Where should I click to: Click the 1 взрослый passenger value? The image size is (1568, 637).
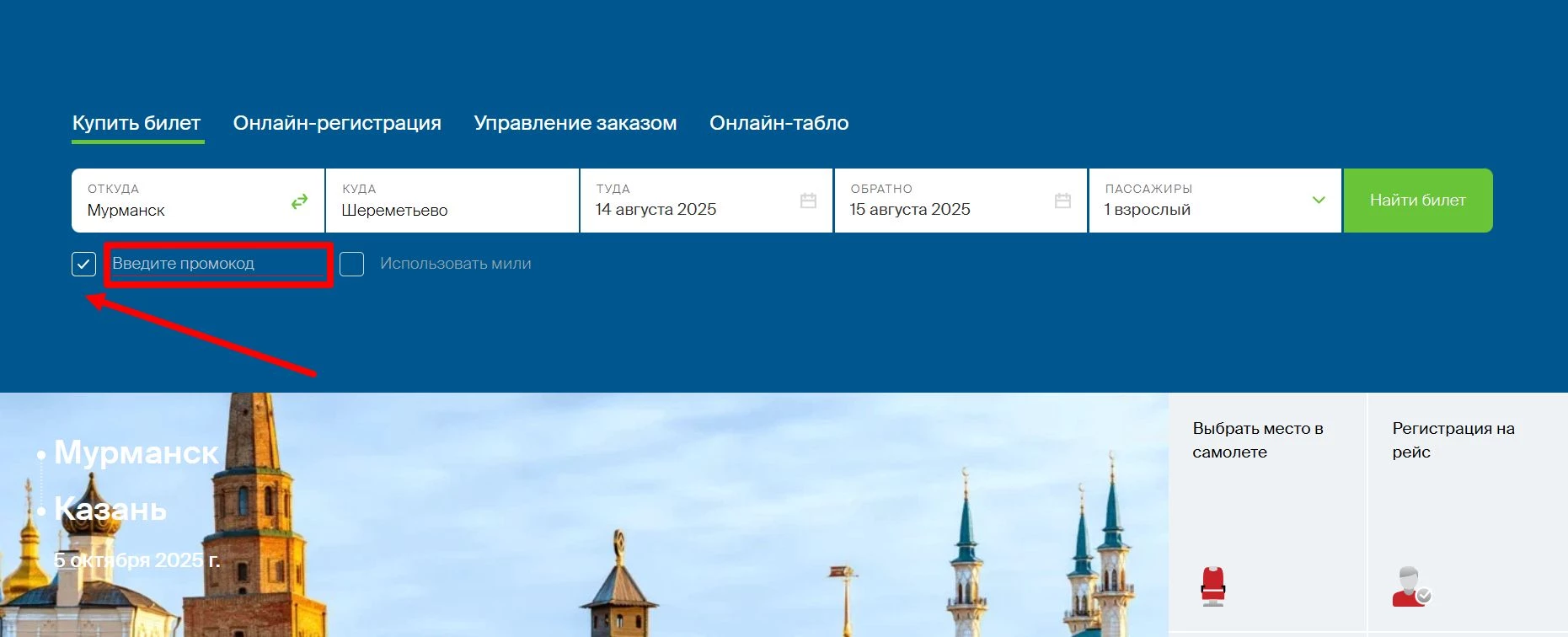1148,210
